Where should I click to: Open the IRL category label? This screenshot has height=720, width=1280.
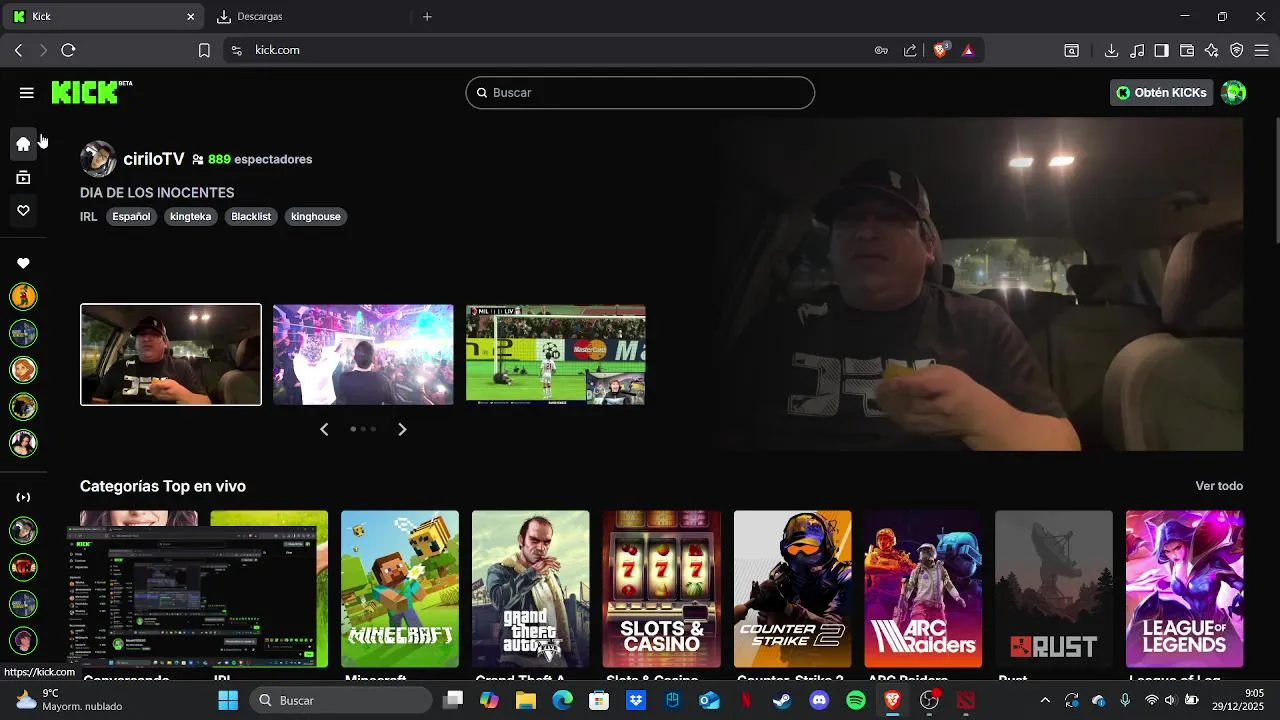tap(89, 216)
